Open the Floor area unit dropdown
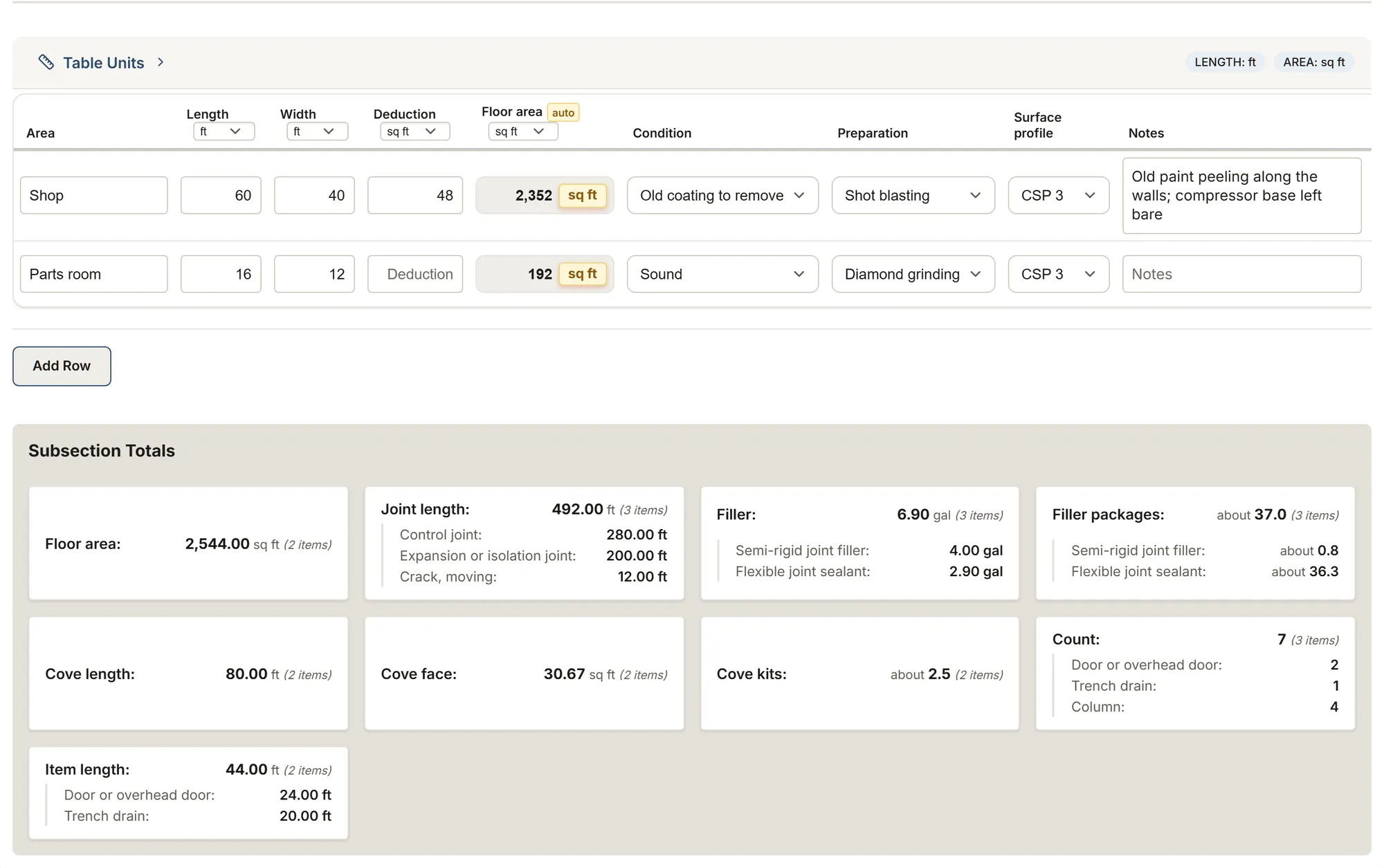Screen dimensions: 1384x868 coord(523,131)
